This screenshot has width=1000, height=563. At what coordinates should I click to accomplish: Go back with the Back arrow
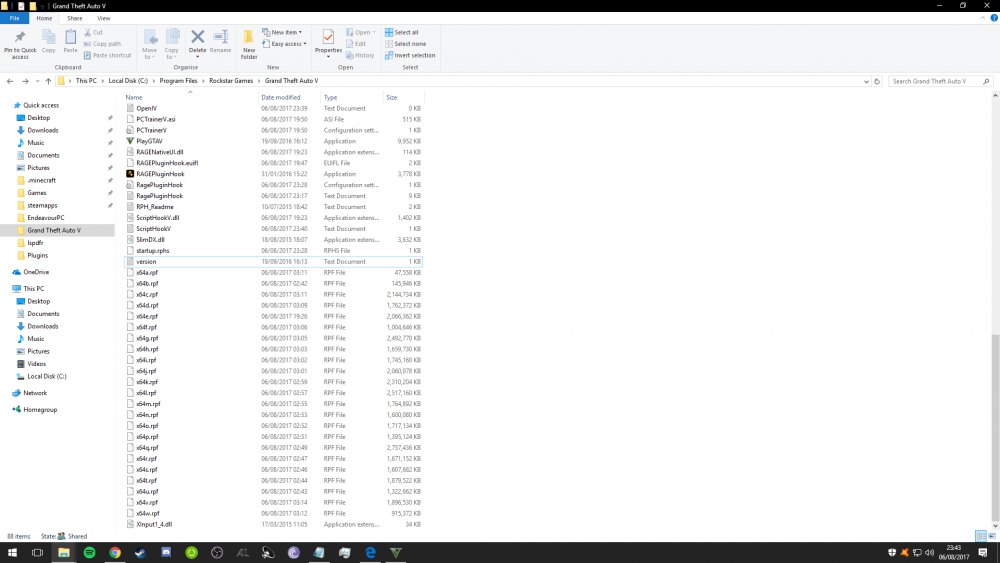pos(10,81)
